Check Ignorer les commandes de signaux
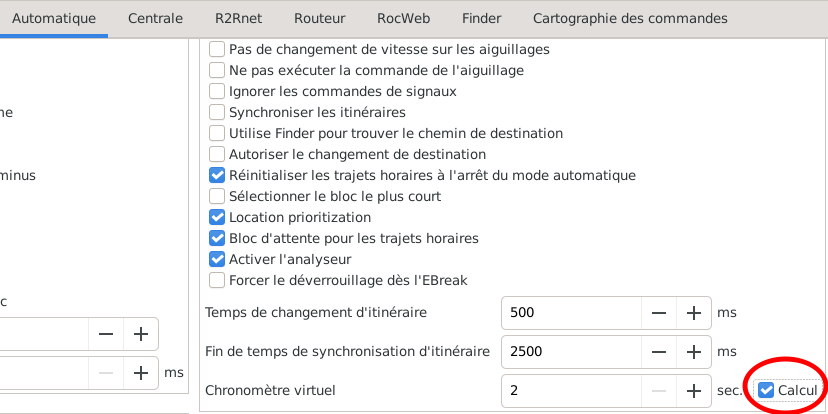828x414 pixels. click(217, 91)
